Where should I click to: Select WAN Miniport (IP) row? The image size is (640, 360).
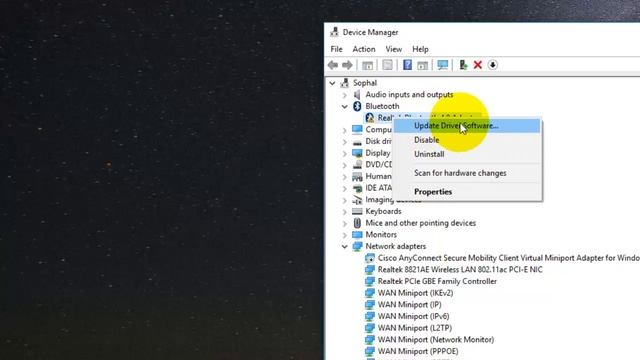[x=409, y=305]
